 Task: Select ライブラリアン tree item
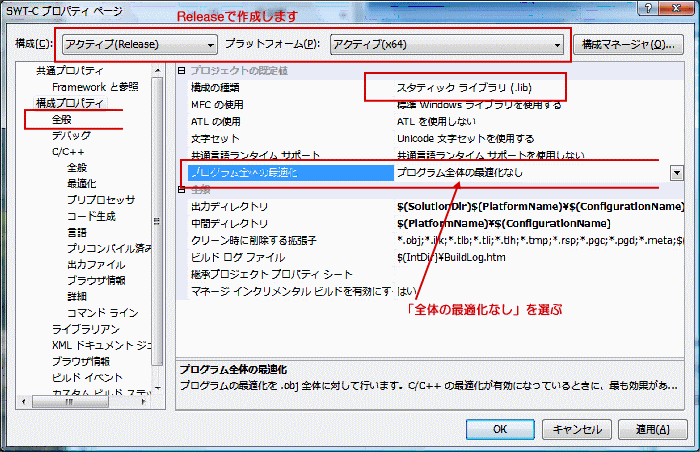[x=85, y=329]
